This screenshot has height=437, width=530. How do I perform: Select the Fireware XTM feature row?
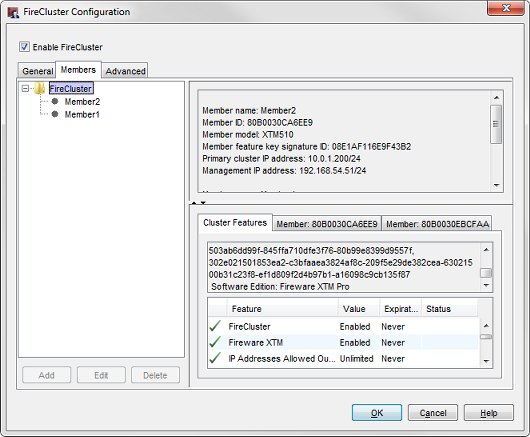(343, 342)
